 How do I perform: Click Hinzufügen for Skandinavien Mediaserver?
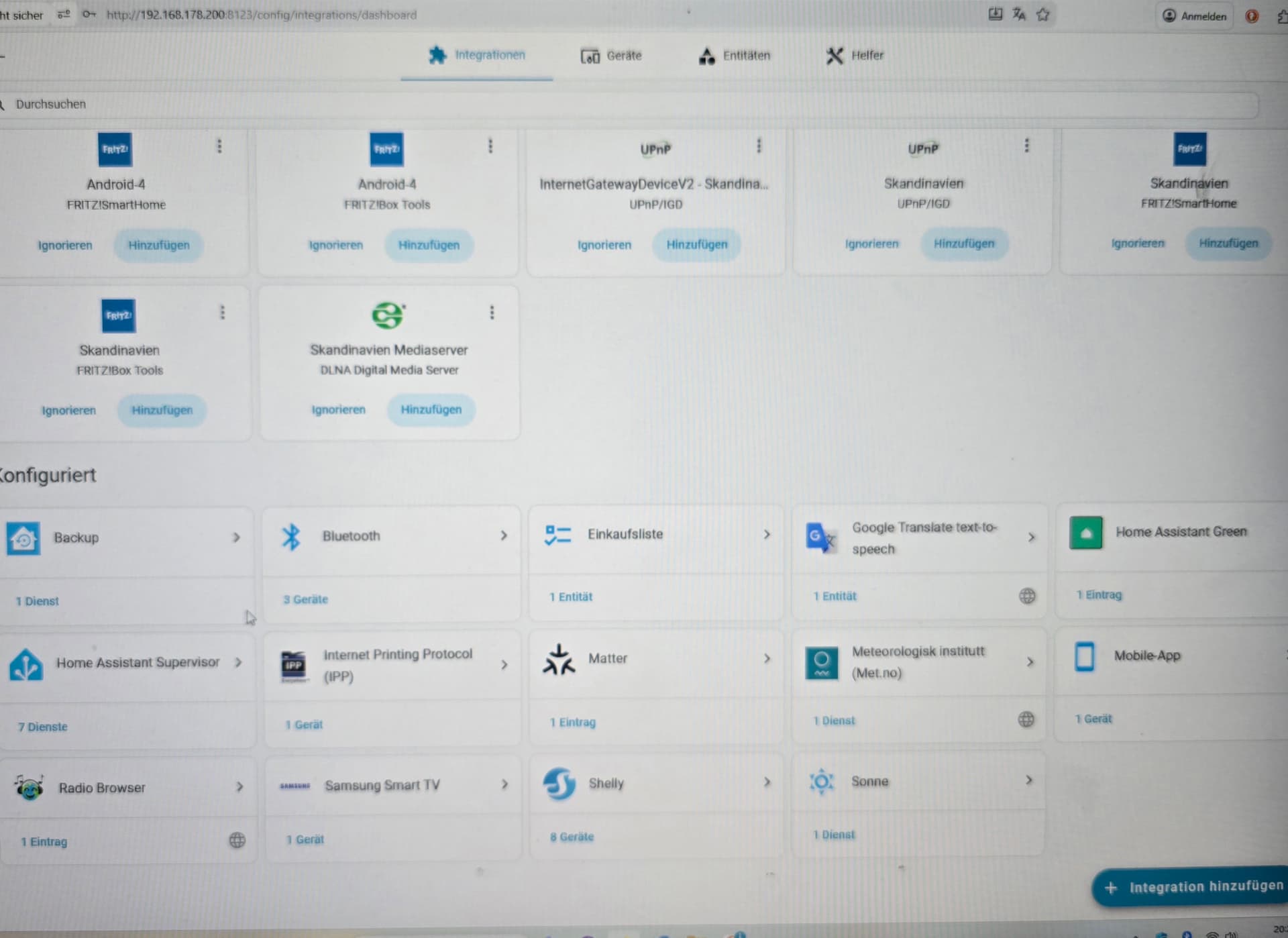click(431, 410)
